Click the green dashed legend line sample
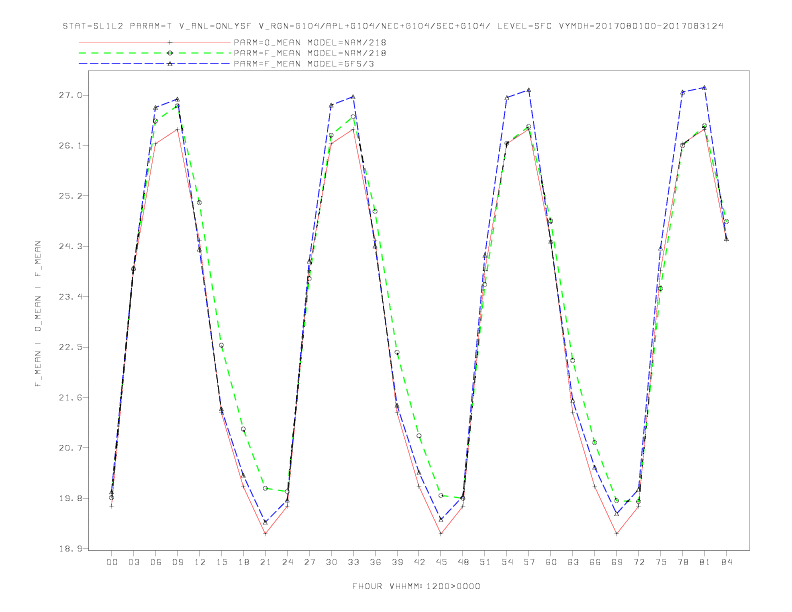792x612 pixels. point(155,53)
